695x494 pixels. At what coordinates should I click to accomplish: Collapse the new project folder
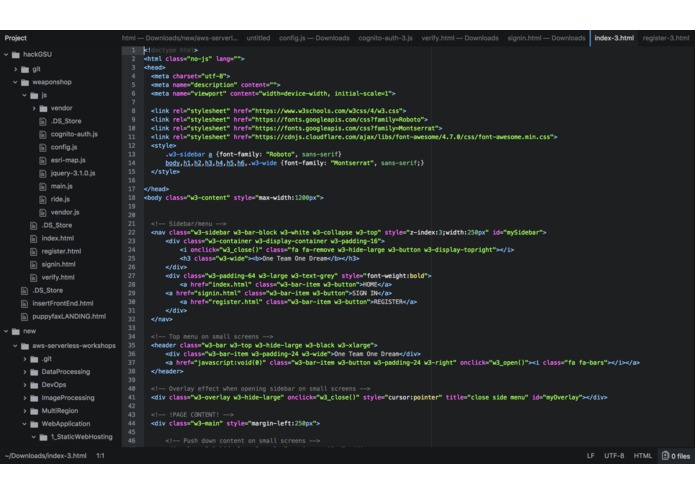coord(6,331)
